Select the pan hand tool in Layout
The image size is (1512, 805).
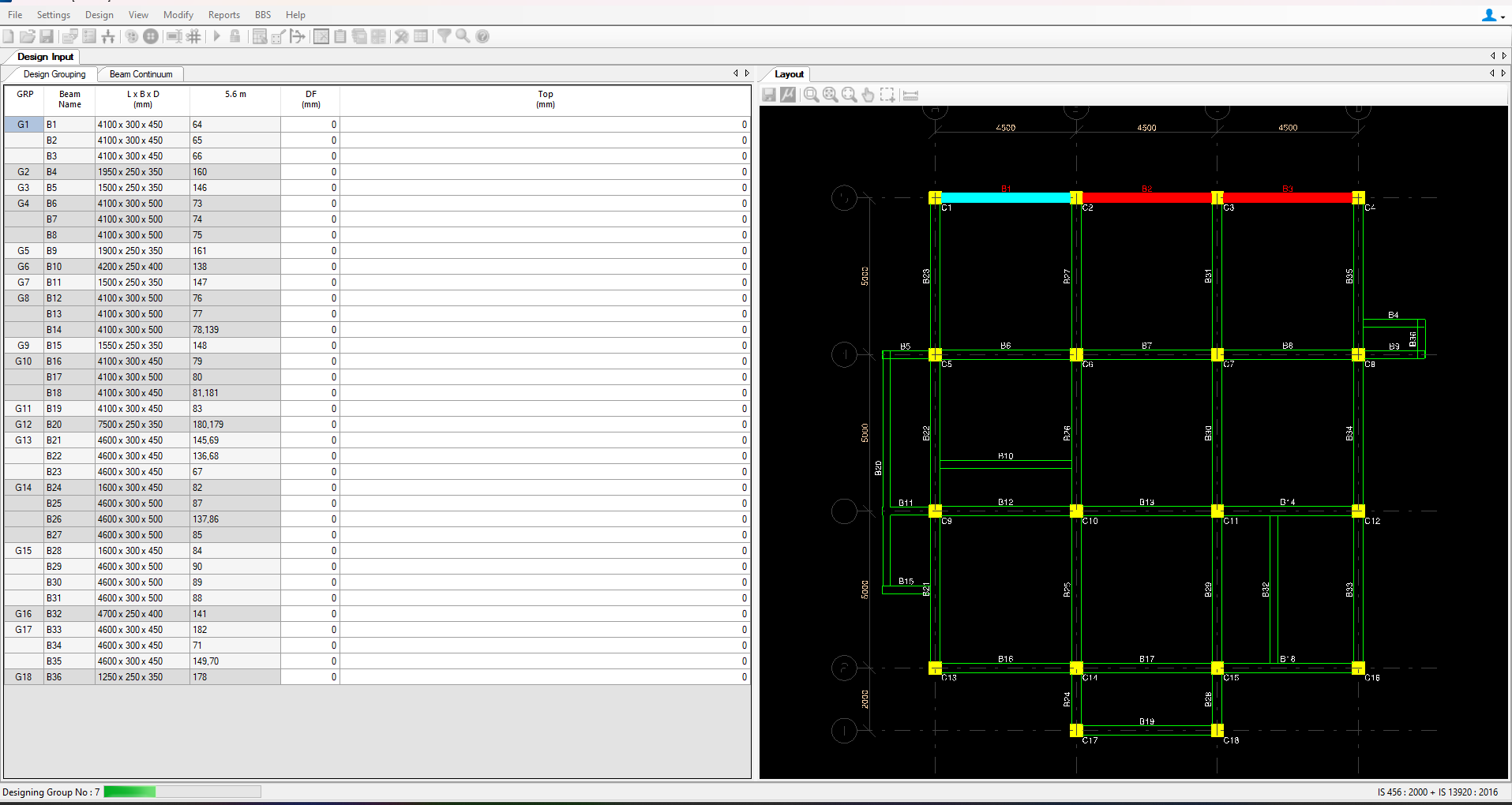[x=869, y=95]
